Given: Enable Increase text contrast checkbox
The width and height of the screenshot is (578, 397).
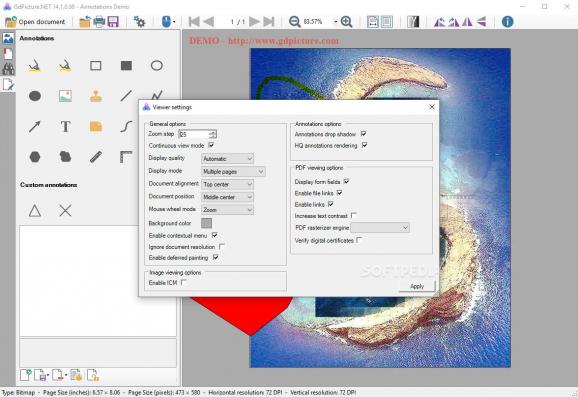Looking at the screenshot, I should (354, 215).
